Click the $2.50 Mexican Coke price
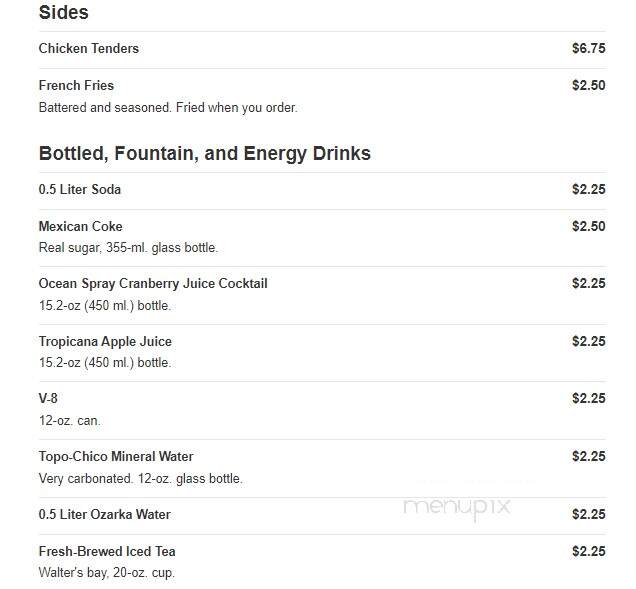The height and width of the screenshot is (589, 636). pyautogui.click(x=589, y=226)
